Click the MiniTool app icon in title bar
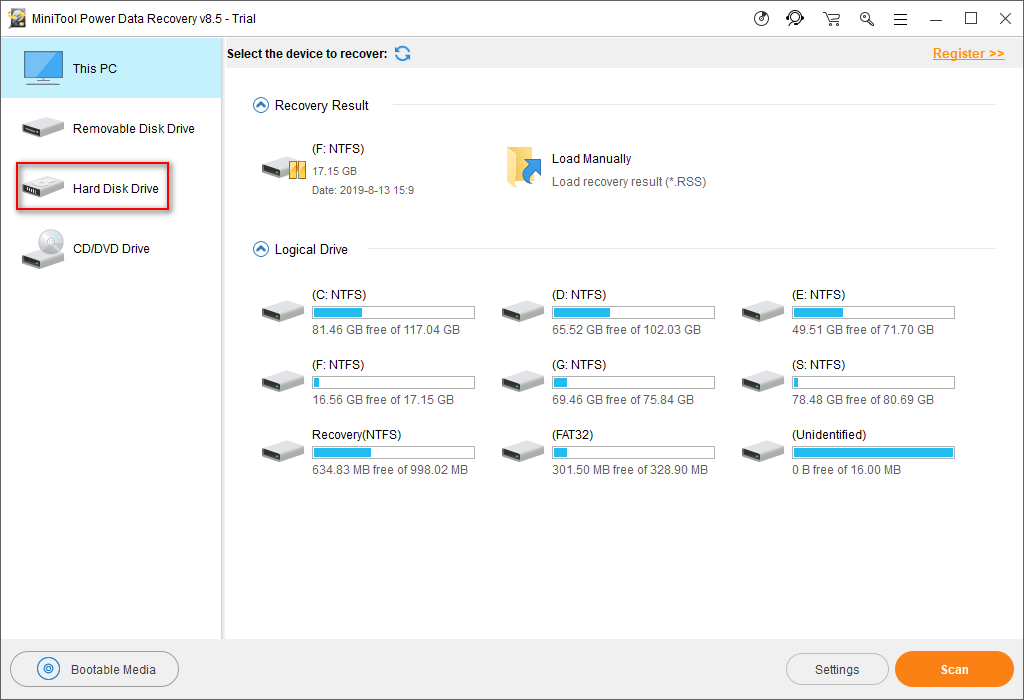This screenshot has height=700, width=1024. [x=17, y=19]
